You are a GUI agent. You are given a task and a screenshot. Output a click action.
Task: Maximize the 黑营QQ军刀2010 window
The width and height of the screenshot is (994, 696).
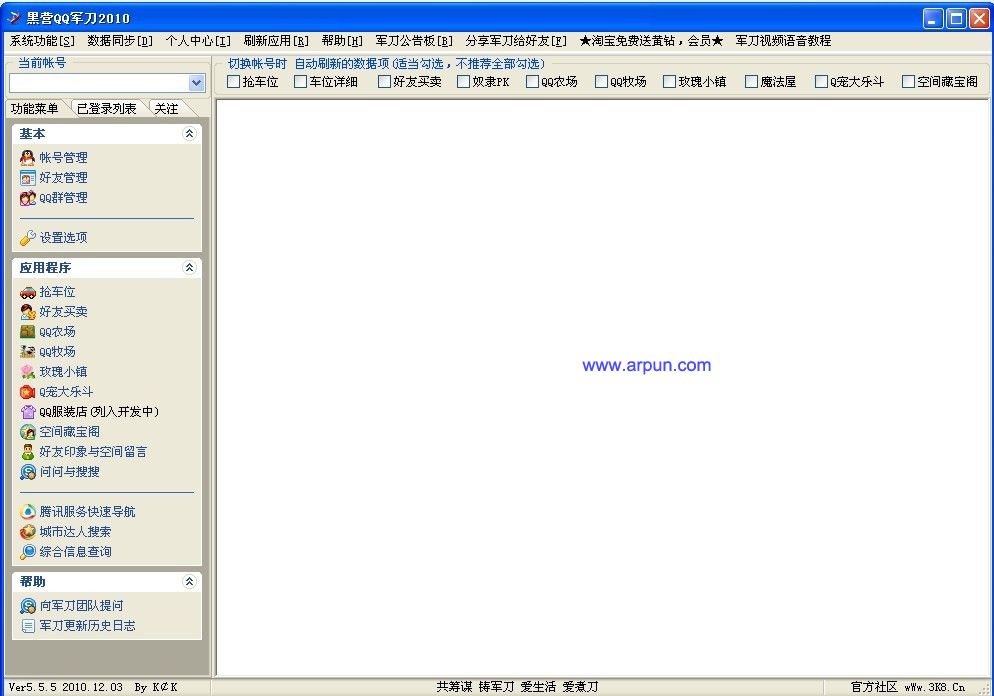[x=956, y=18]
